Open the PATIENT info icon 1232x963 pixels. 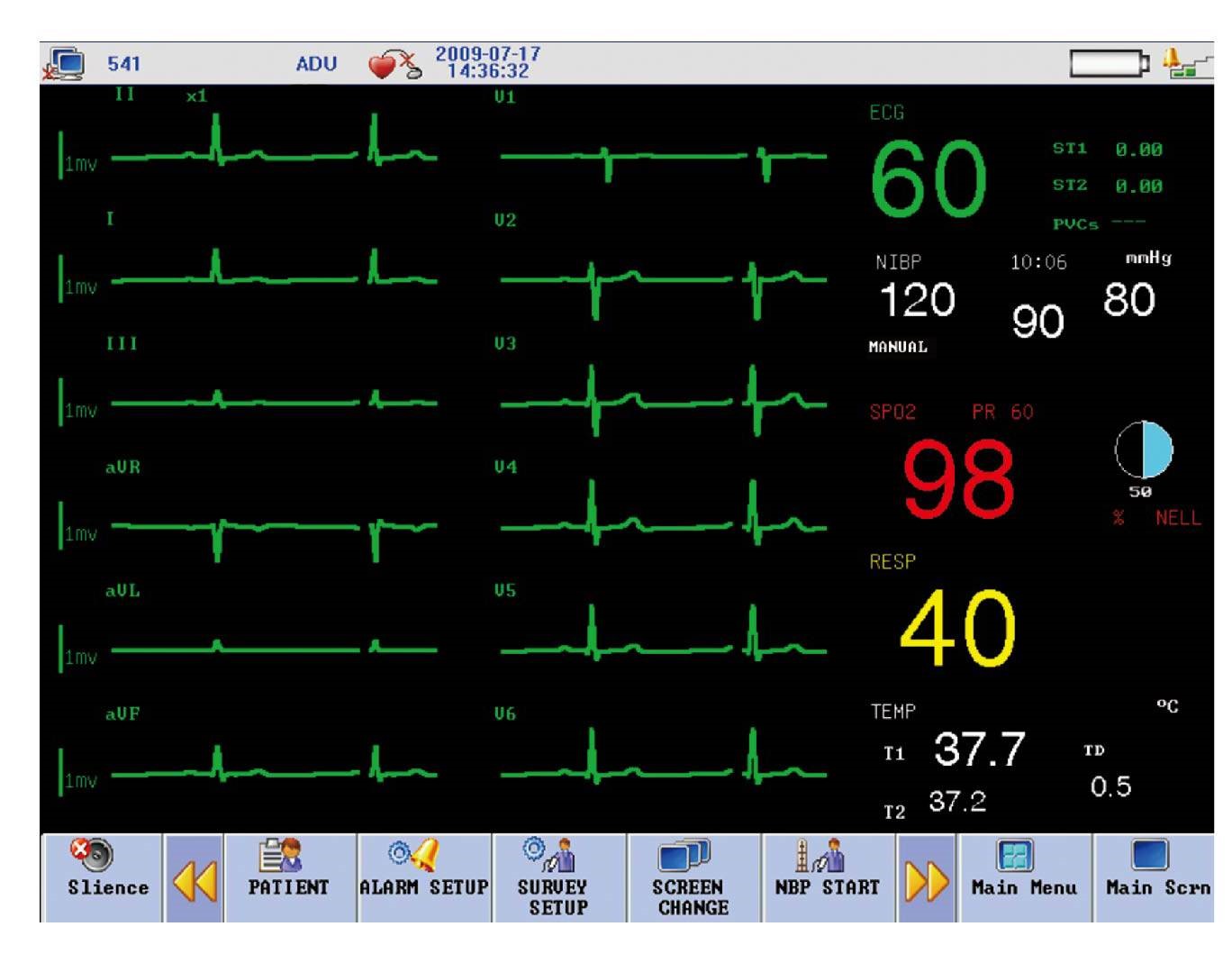point(281,855)
